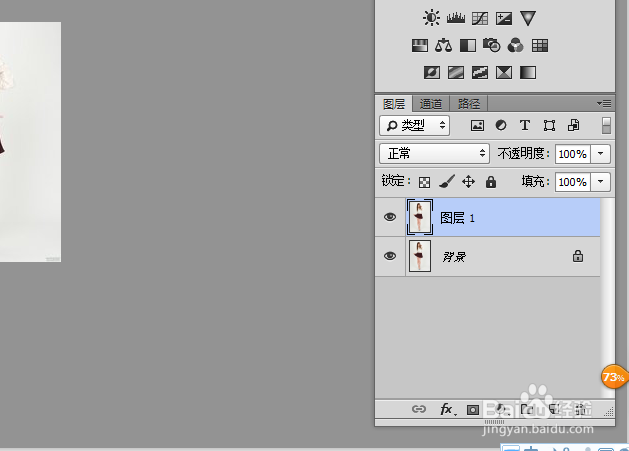Click the orange 73% floating badge

coord(614,377)
